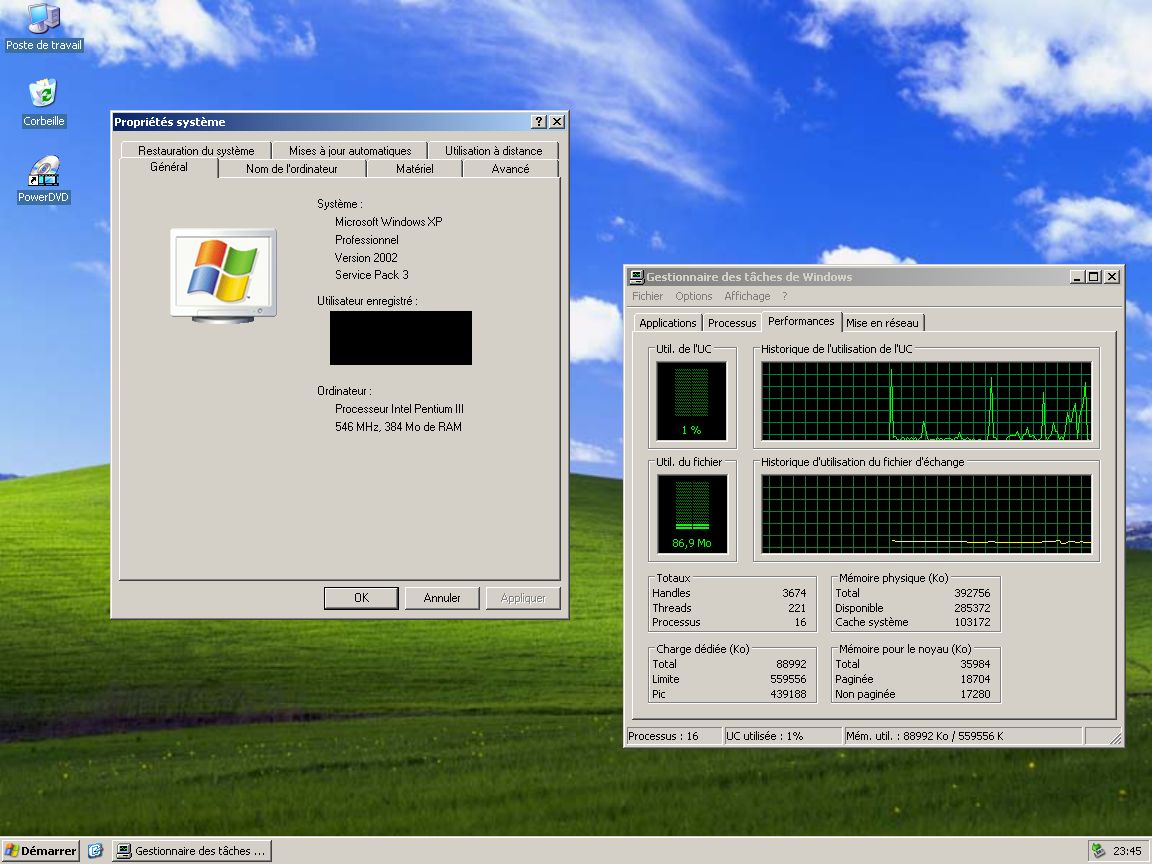Switch to Utilisation à distance tab
Image resolution: width=1152 pixels, height=864 pixels.
point(494,151)
